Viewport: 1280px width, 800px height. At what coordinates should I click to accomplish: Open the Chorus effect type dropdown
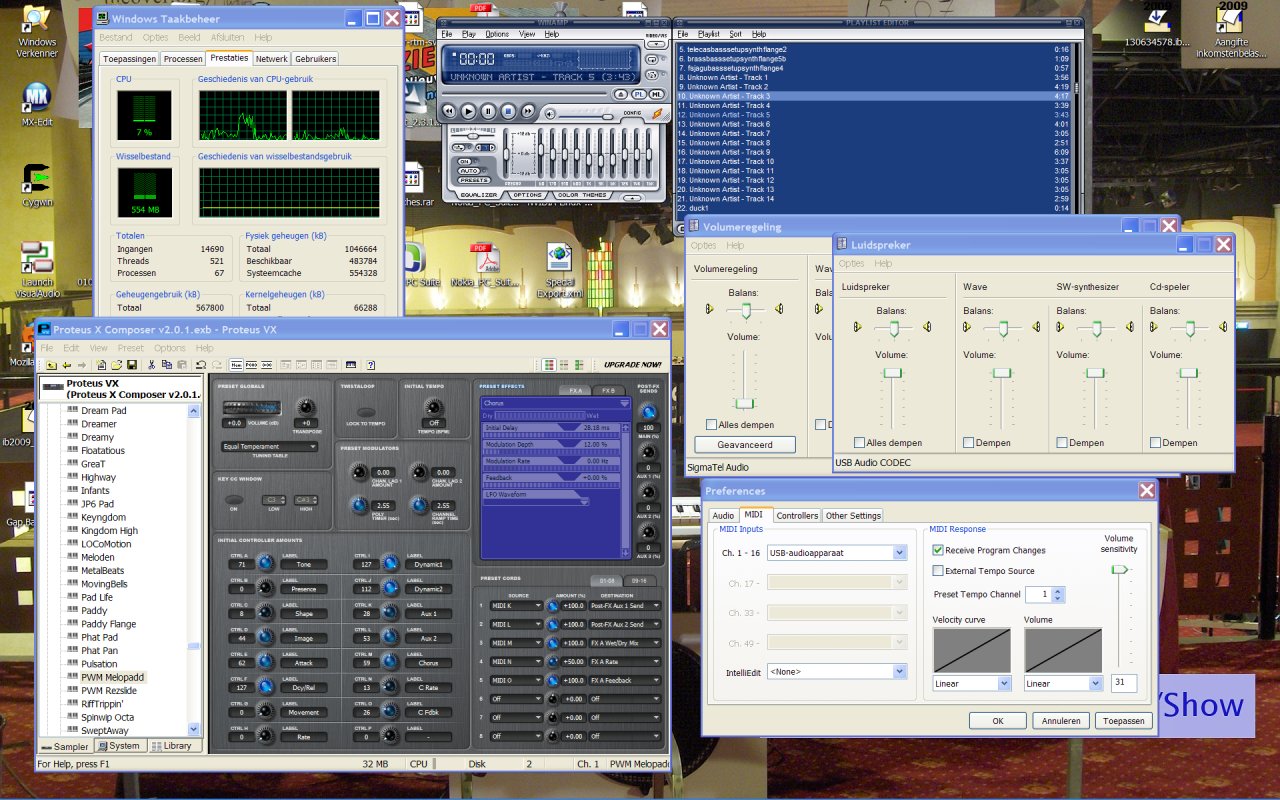point(556,403)
